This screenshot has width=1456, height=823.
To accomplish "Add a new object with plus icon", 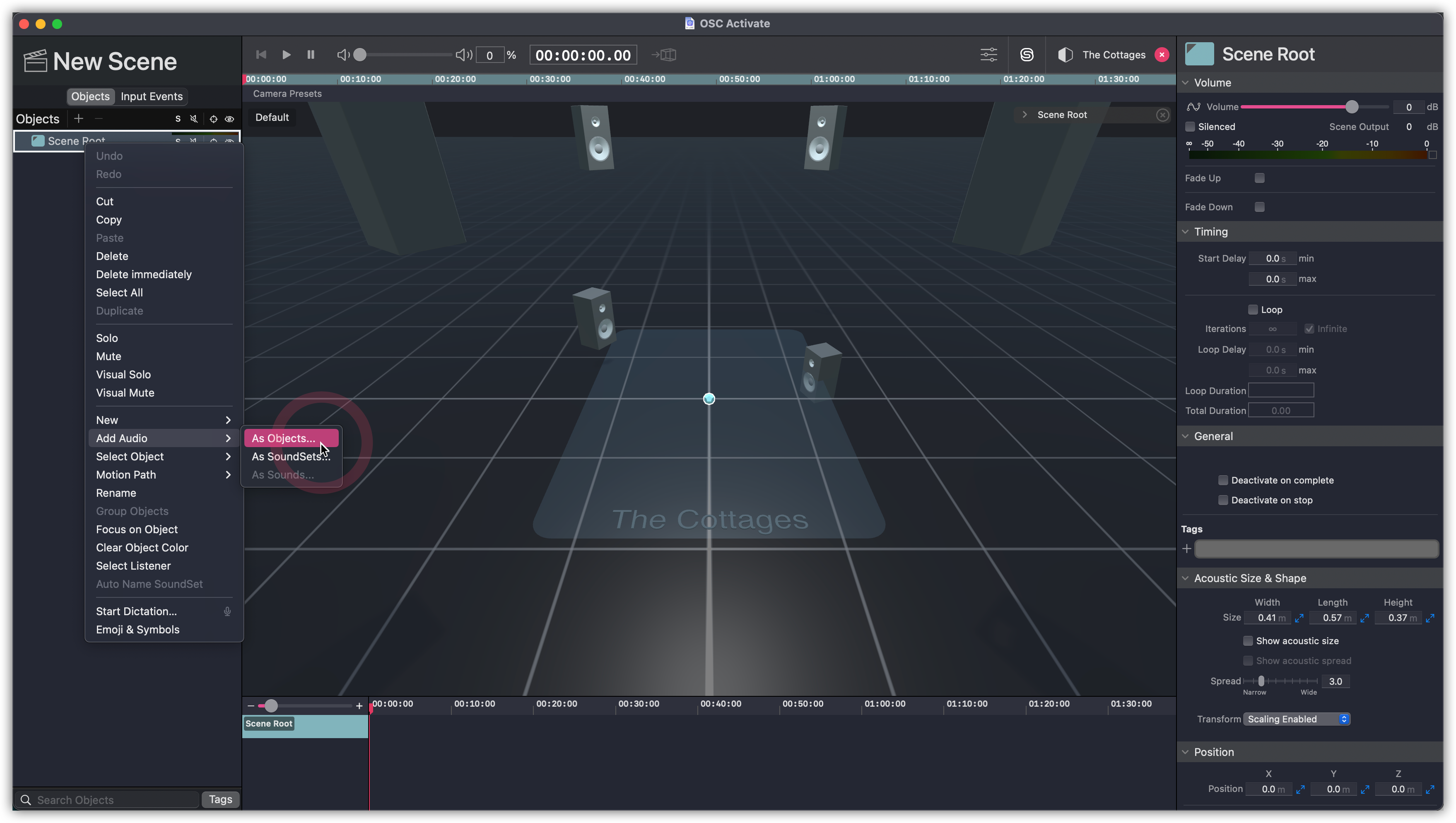I will point(79,119).
